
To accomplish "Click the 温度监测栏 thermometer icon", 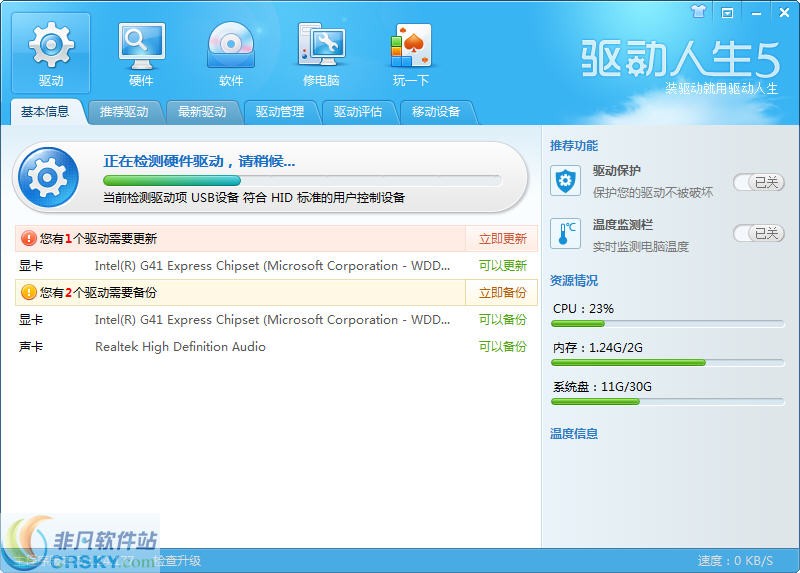I will point(565,233).
